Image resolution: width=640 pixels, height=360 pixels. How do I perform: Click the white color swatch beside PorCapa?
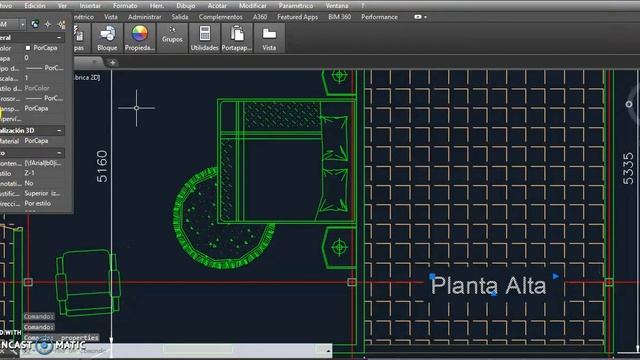point(28,48)
